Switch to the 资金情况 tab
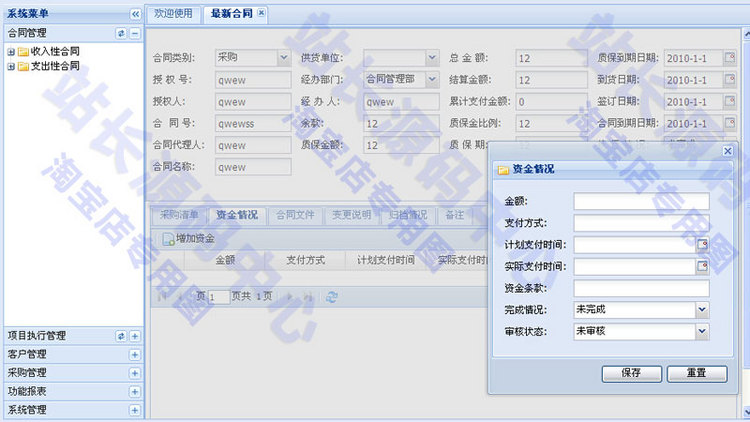 237,215
